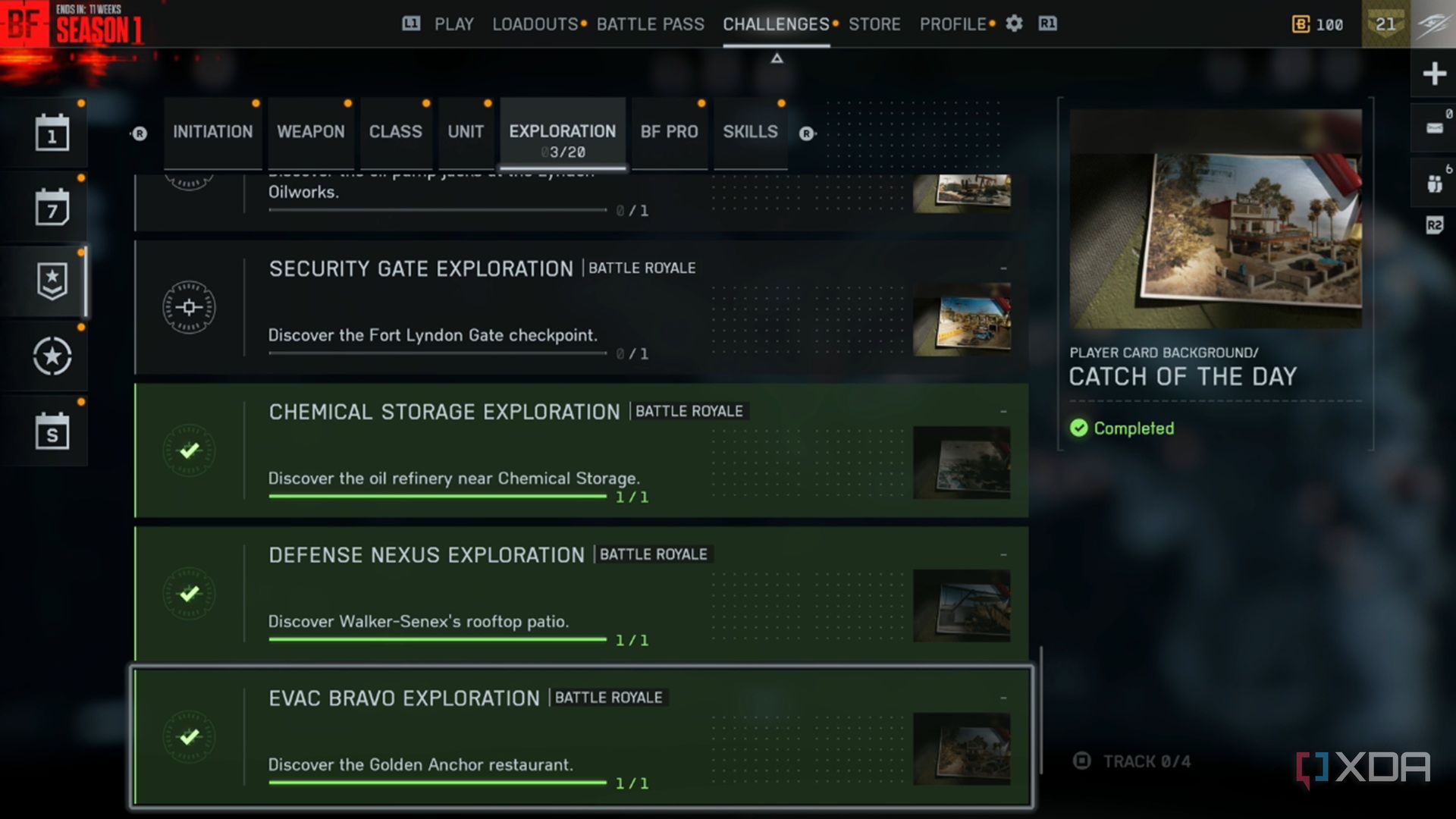
Task: Open the Store menu
Action: pos(874,24)
